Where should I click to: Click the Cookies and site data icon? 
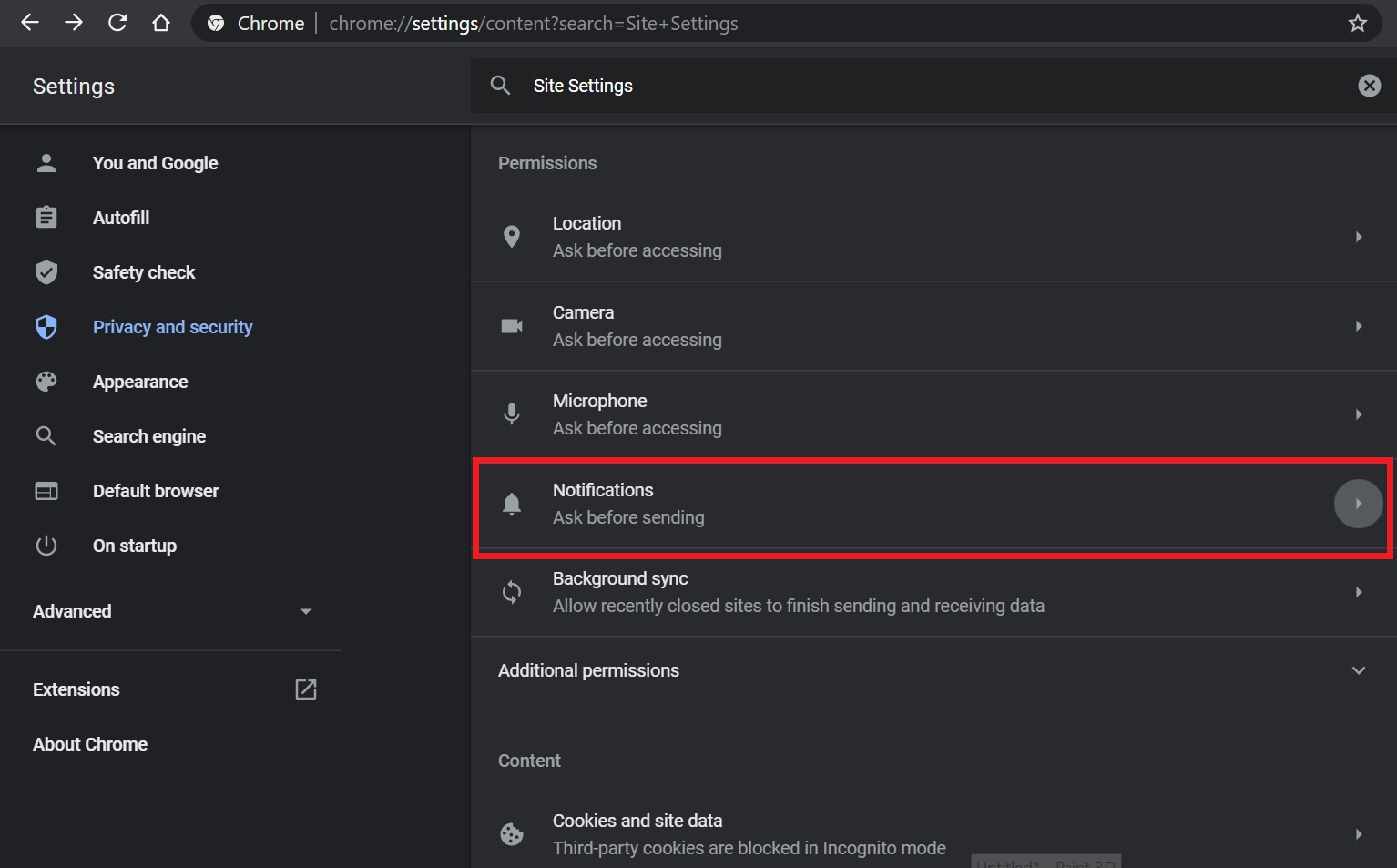(x=512, y=832)
